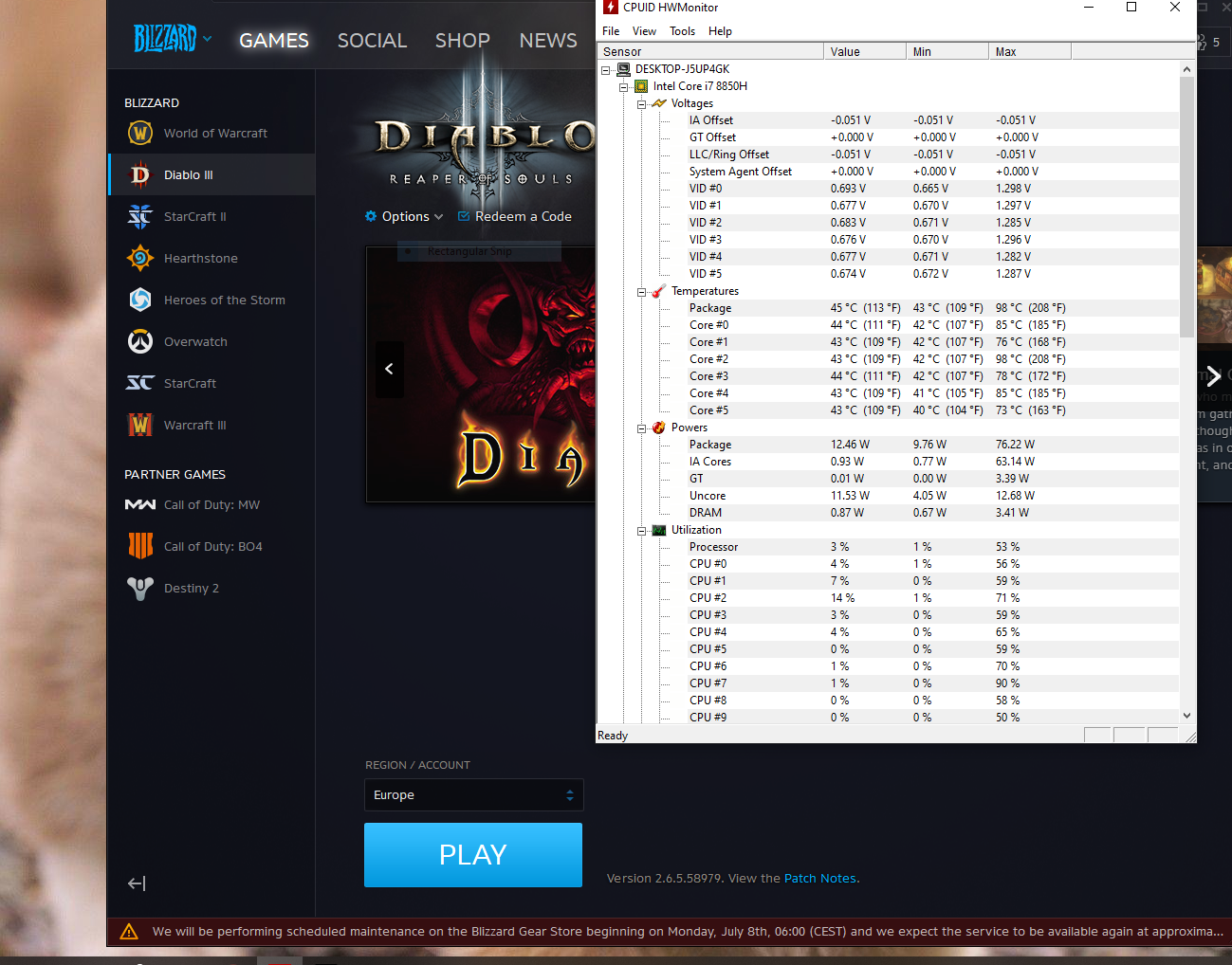Click the Voltages lightning icon
The width and height of the screenshot is (1232, 965).
coord(659,103)
